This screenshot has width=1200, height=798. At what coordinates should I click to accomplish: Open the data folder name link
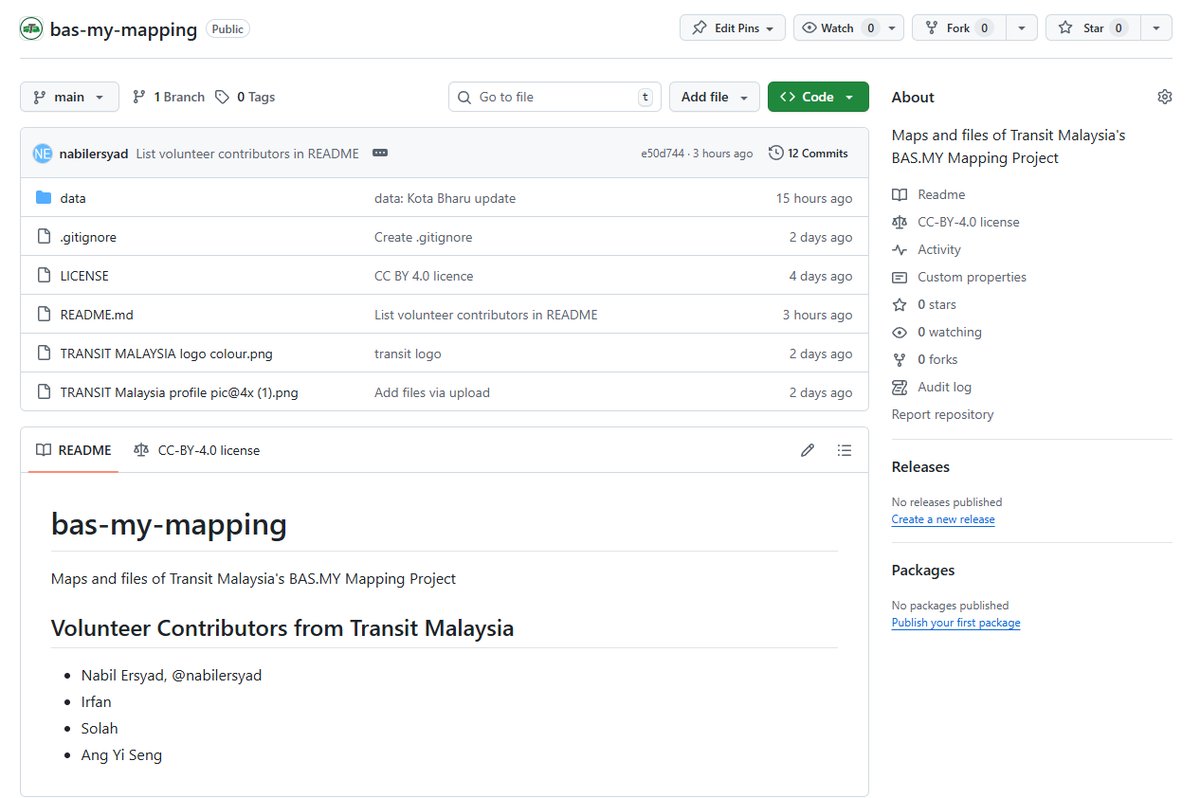coord(73,198)
